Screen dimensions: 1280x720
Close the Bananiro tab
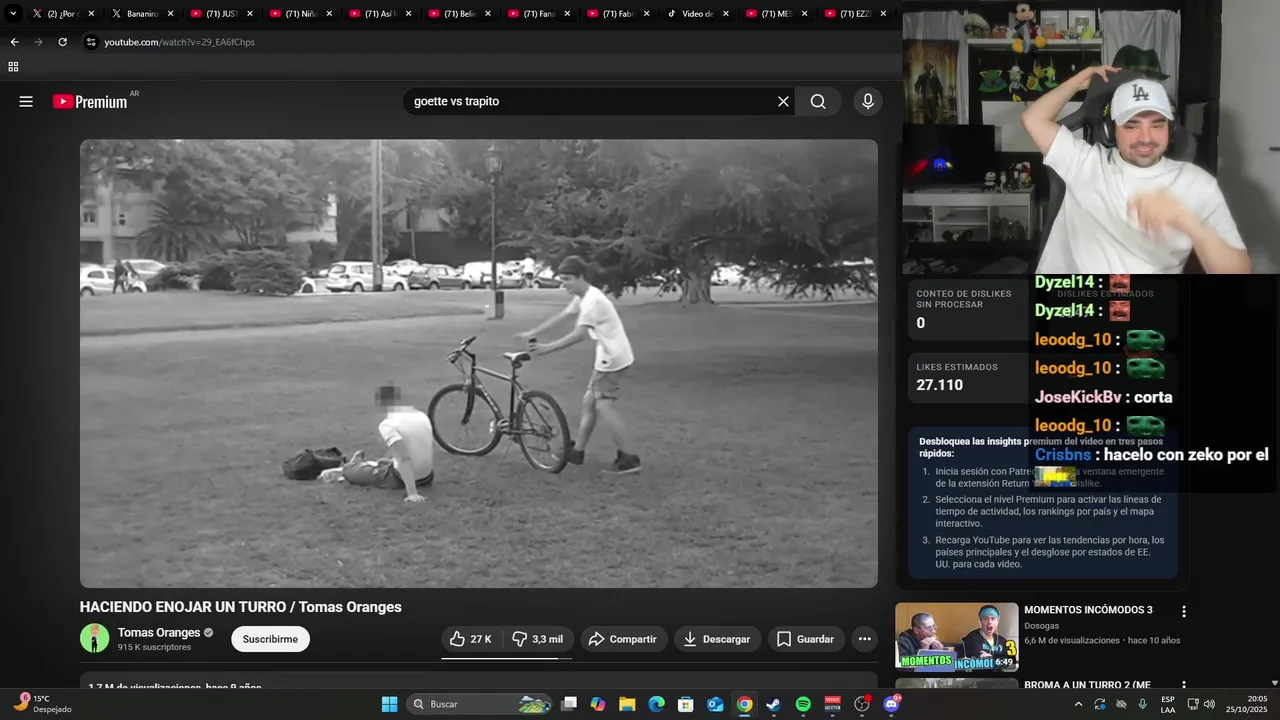[170, 14]
